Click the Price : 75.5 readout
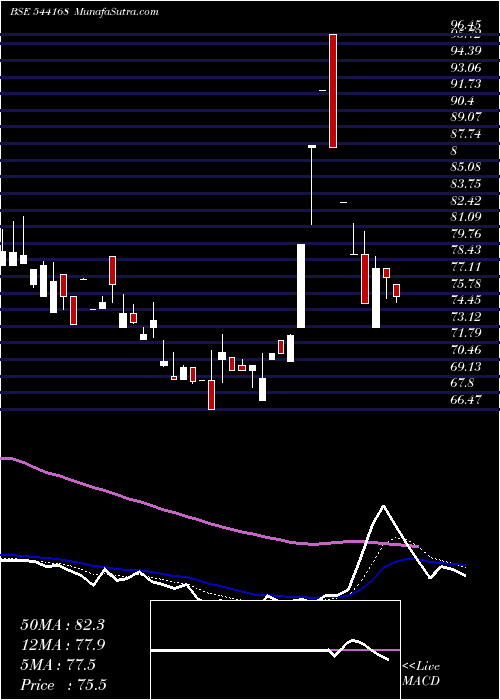 tap(64, 685)
